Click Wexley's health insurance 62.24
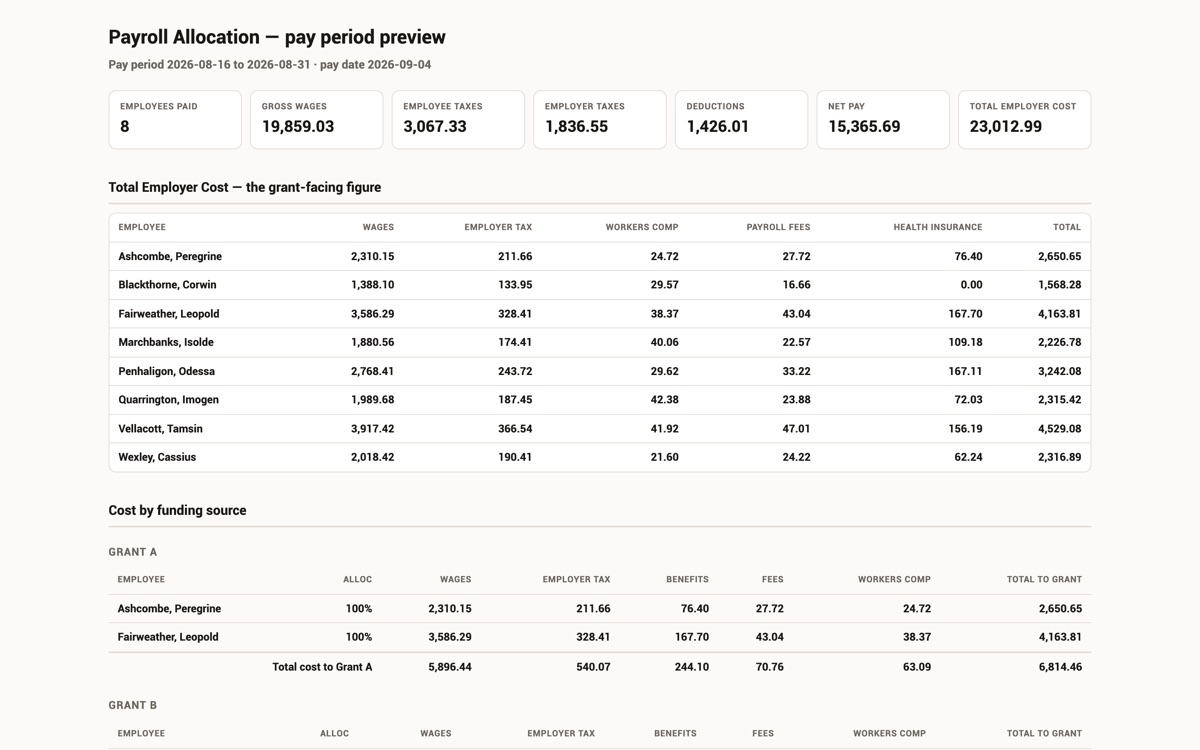Viewport: 1200px width, 750px height. tap(968, 457)
